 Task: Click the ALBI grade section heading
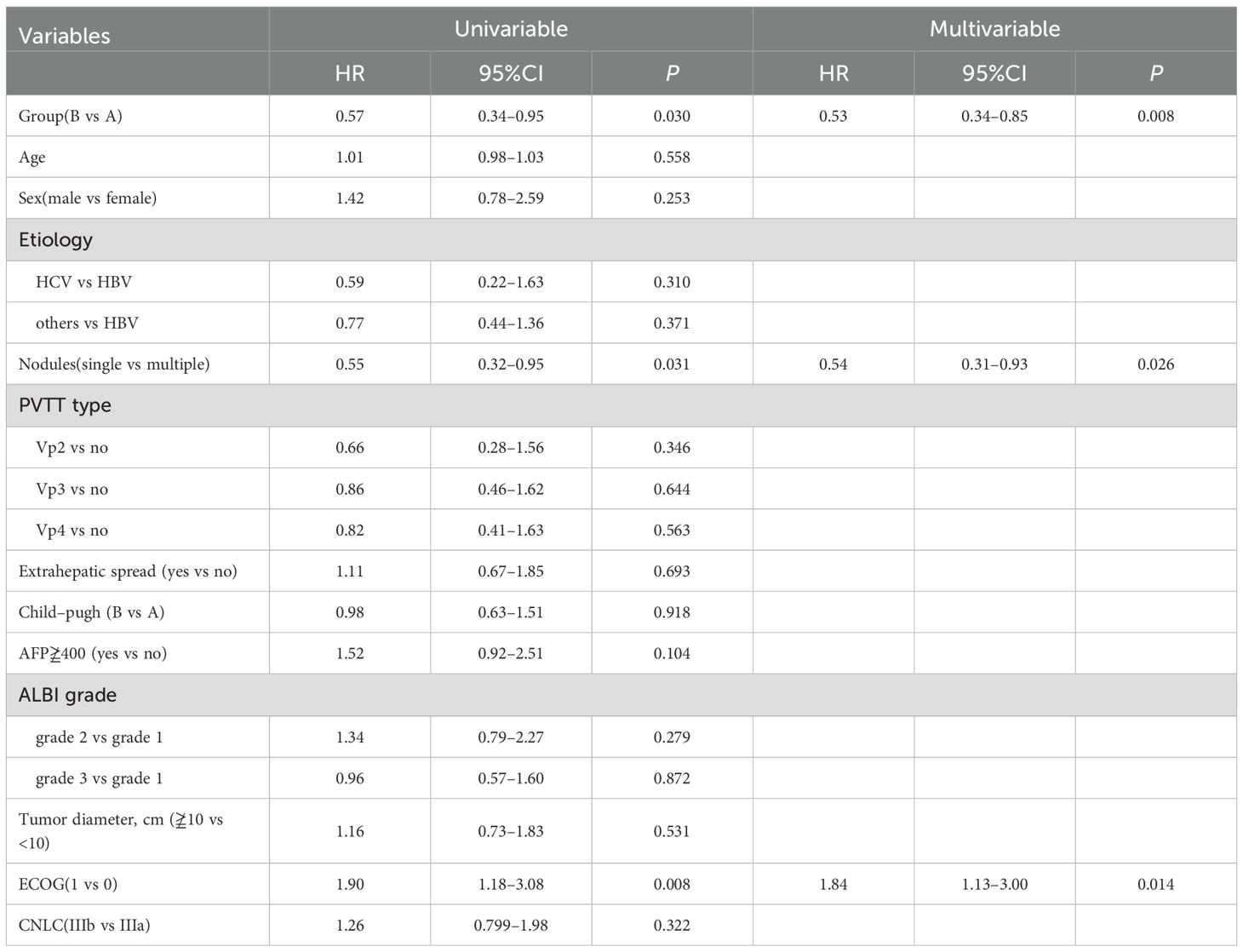point(67,695)
